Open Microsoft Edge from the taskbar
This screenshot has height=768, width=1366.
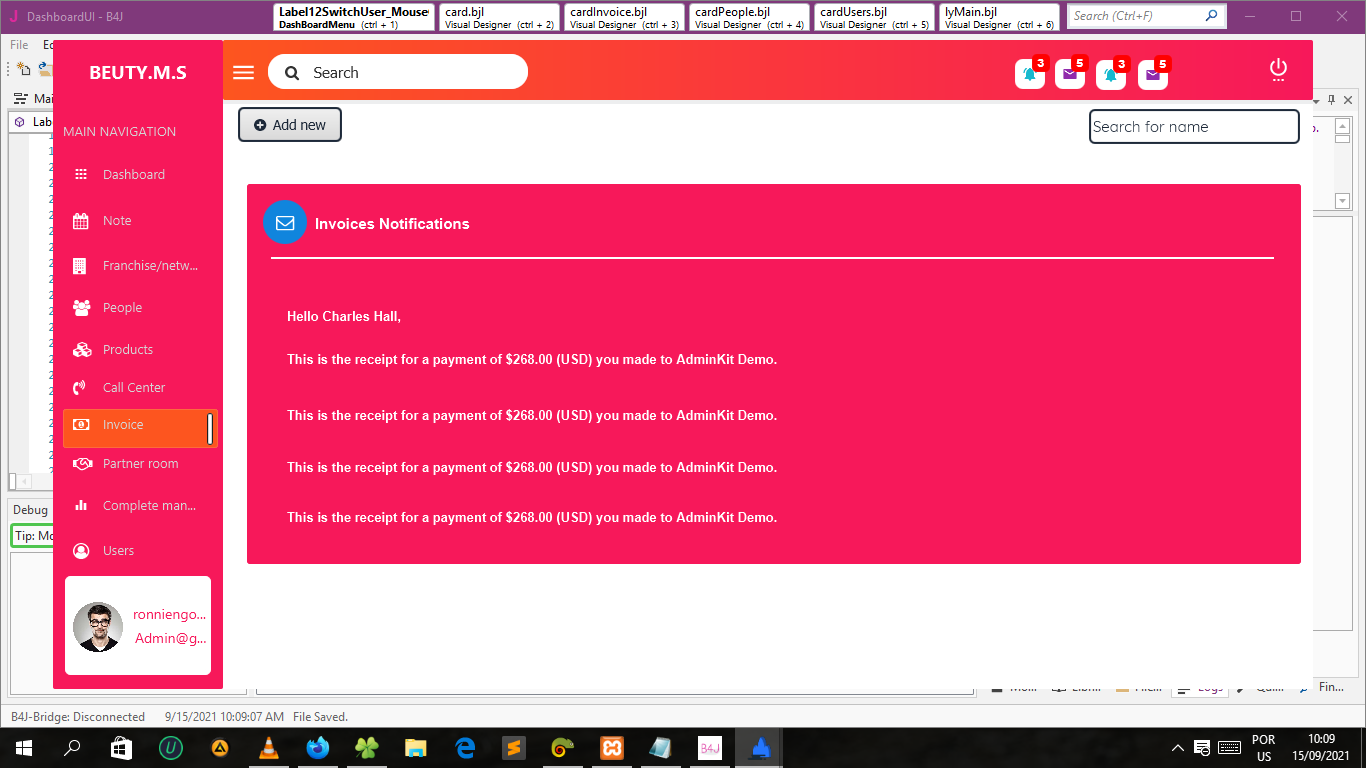(464, 748)
